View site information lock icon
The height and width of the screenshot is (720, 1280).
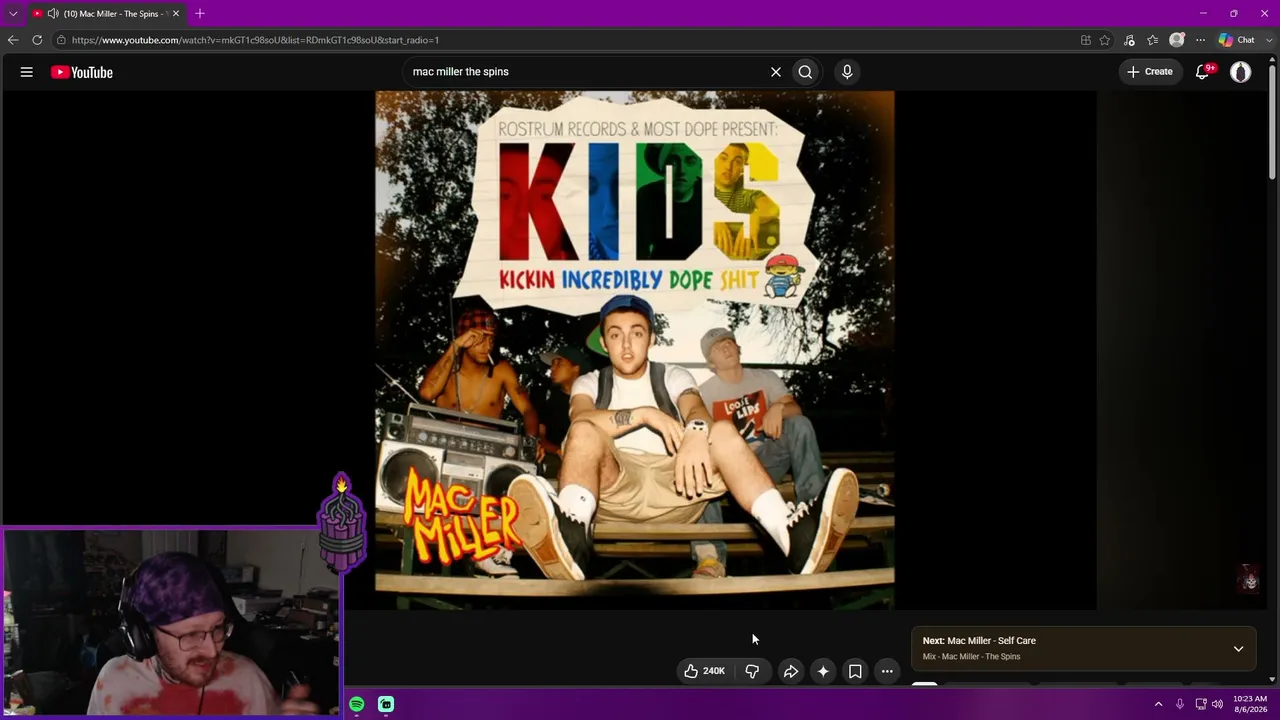coord(61,40)
